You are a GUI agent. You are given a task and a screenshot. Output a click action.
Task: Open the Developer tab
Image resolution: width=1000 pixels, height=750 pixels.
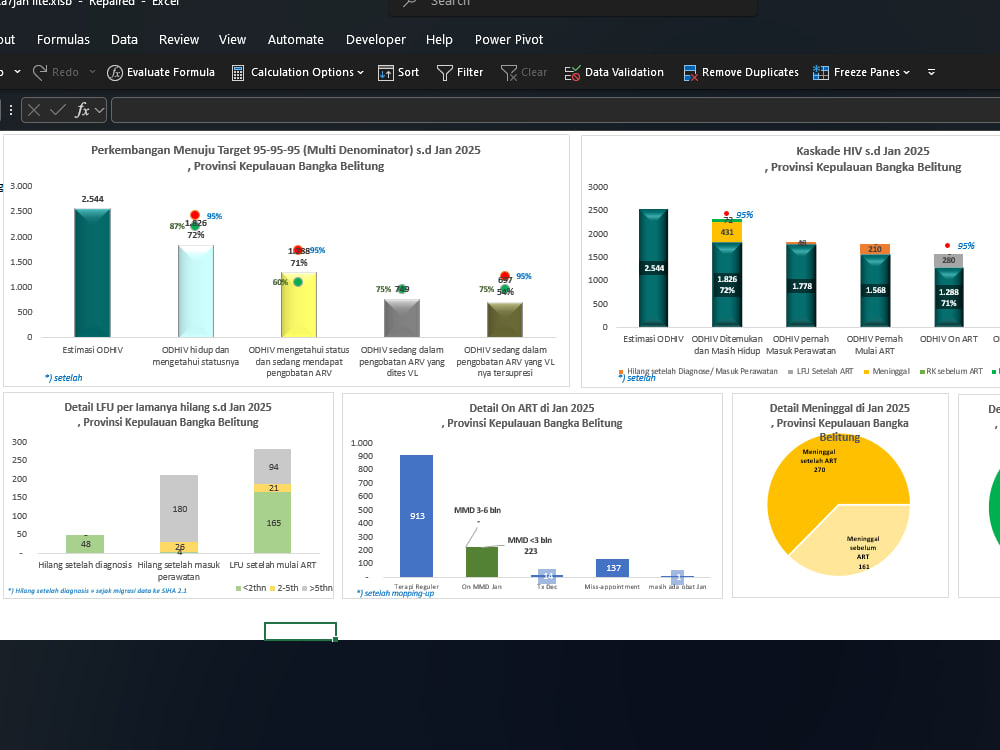tap(376, 40)
